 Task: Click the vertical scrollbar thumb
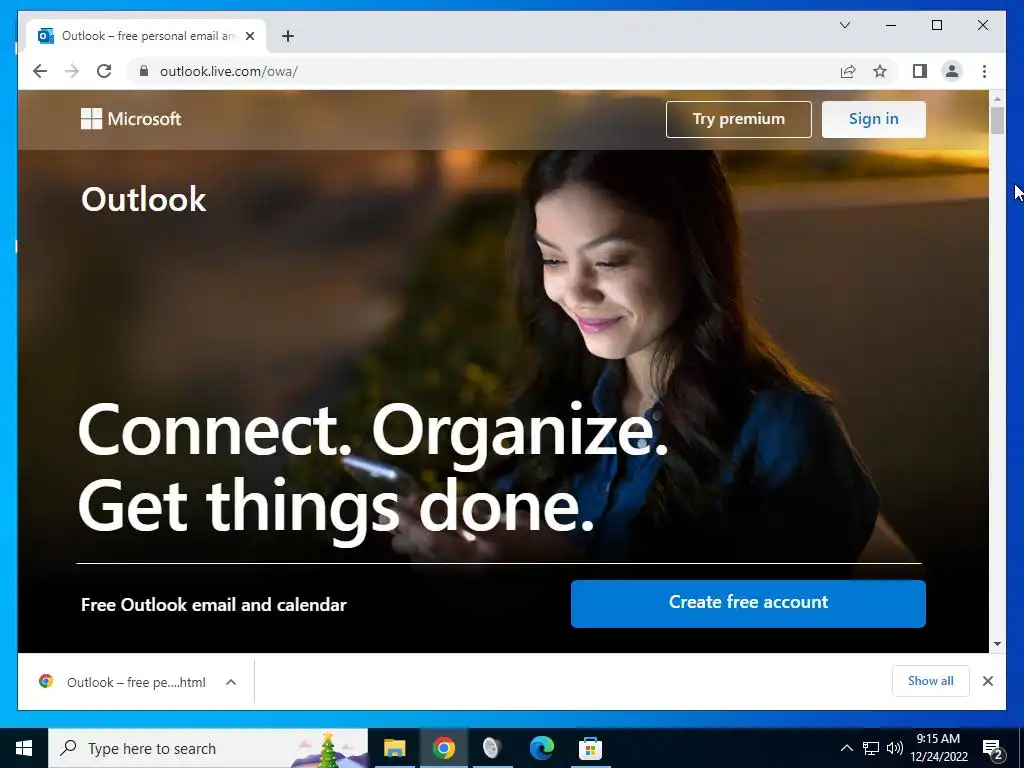997,120
